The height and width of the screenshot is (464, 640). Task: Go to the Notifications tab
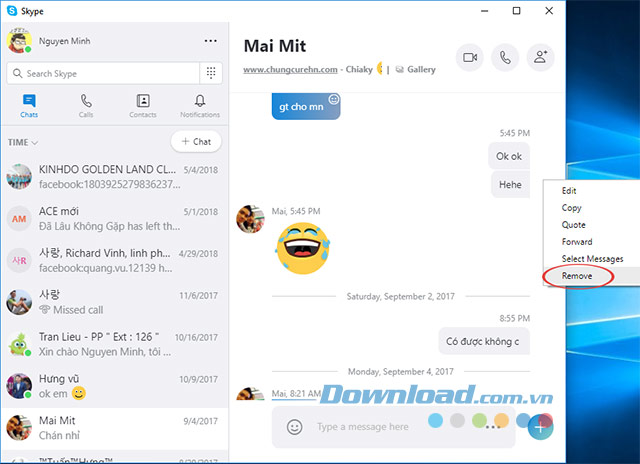click(x=200, y=106)
